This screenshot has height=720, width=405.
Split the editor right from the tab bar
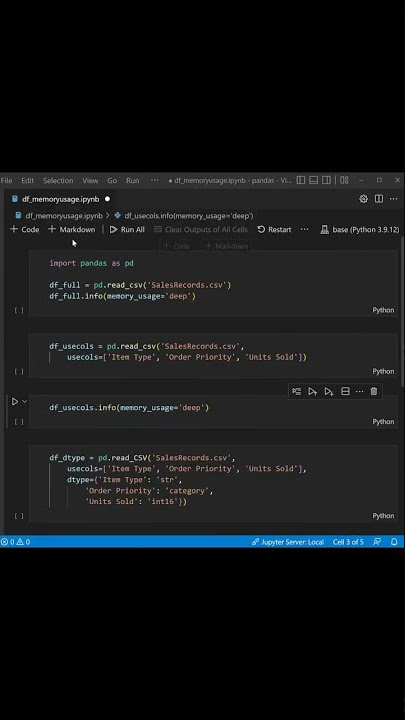[379, 199]
